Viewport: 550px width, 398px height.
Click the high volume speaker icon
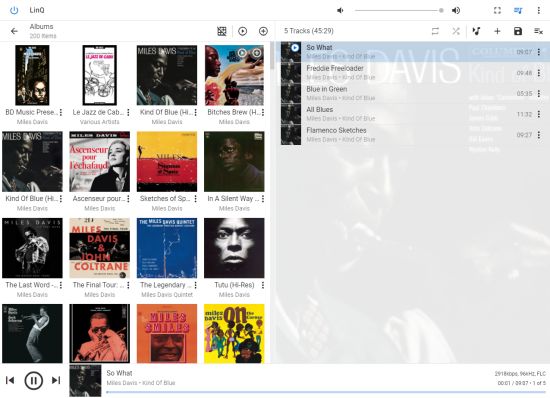coord(456,11)
